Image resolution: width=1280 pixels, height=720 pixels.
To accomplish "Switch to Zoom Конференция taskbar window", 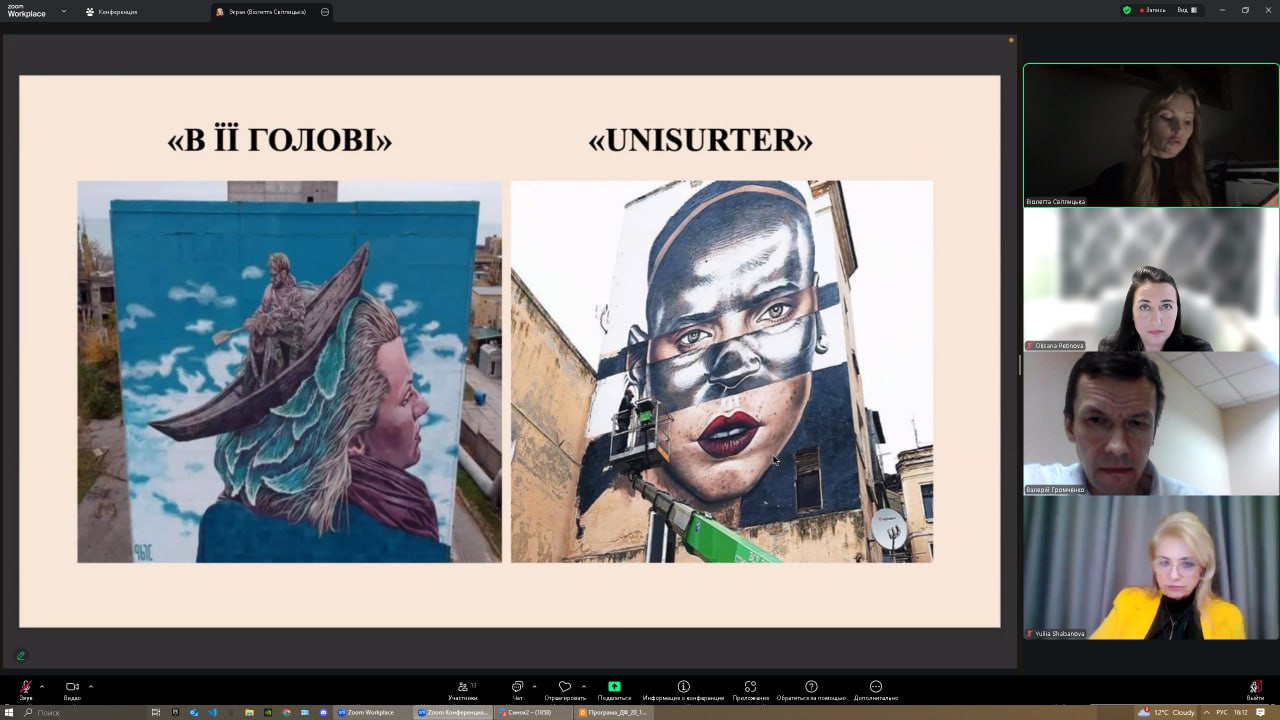I will (454, 712).
